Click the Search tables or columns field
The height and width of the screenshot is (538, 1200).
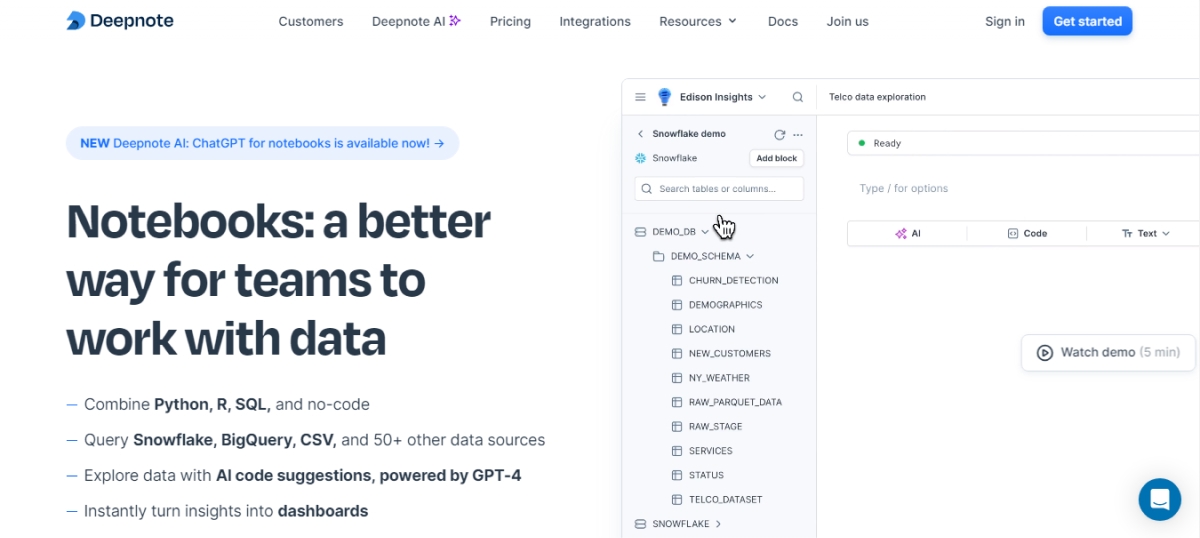click(720, 188)
